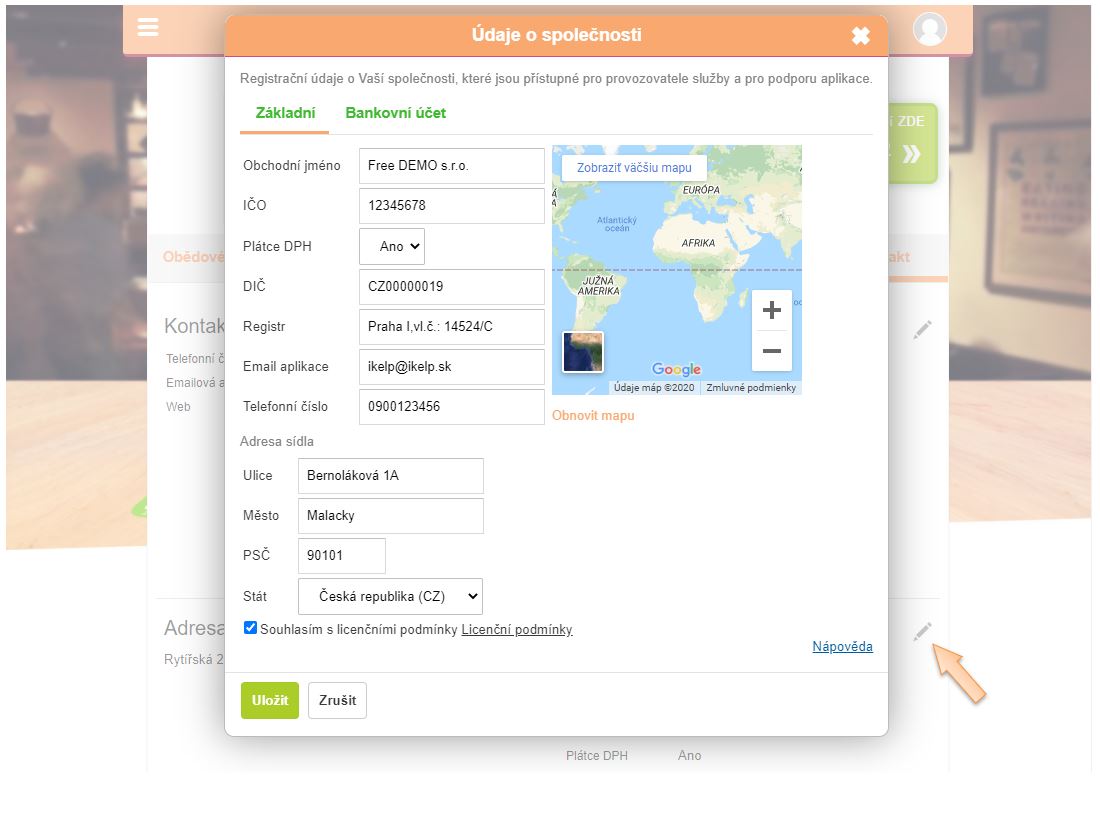Screen dimensions: 1100x813
Task: Open the Nápověda help link
Action: pos(842,646)
